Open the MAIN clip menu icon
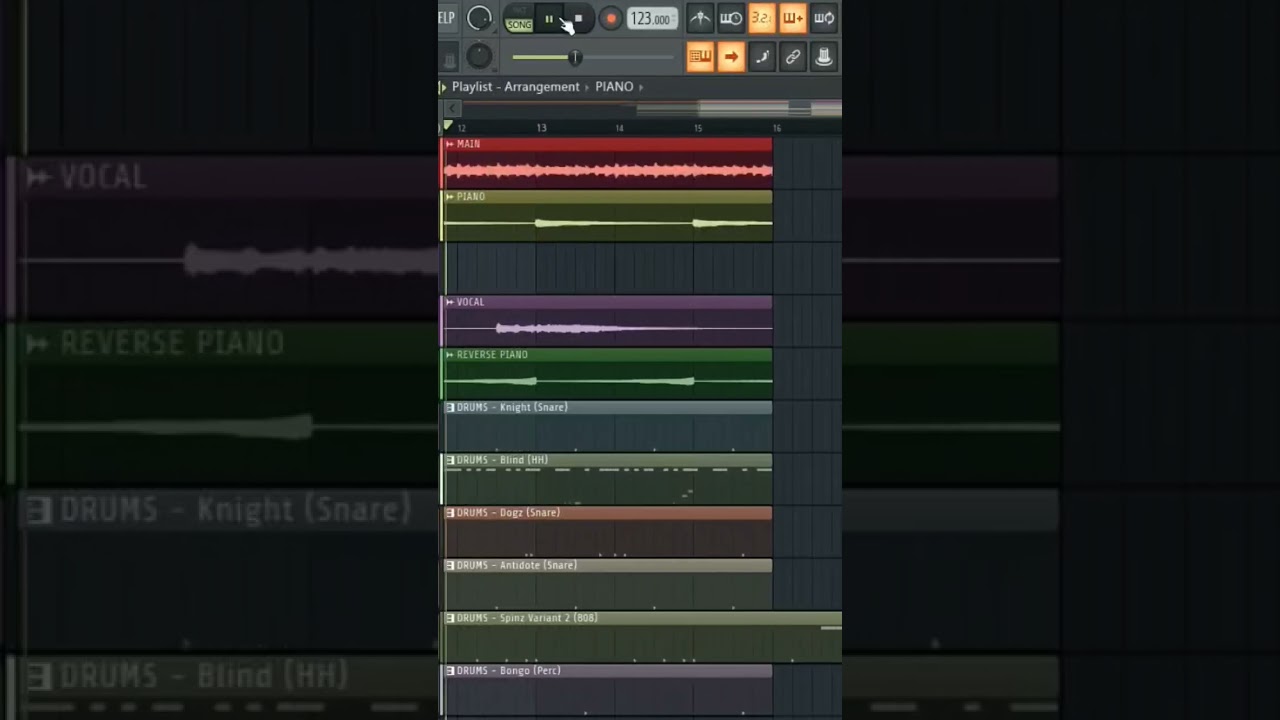This screenshot has width=1280, height=720. click(450, 144)
